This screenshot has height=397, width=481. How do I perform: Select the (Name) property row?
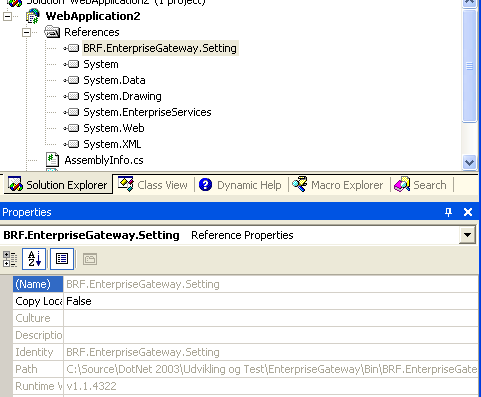pyautogui.click(x=246, y=284)
